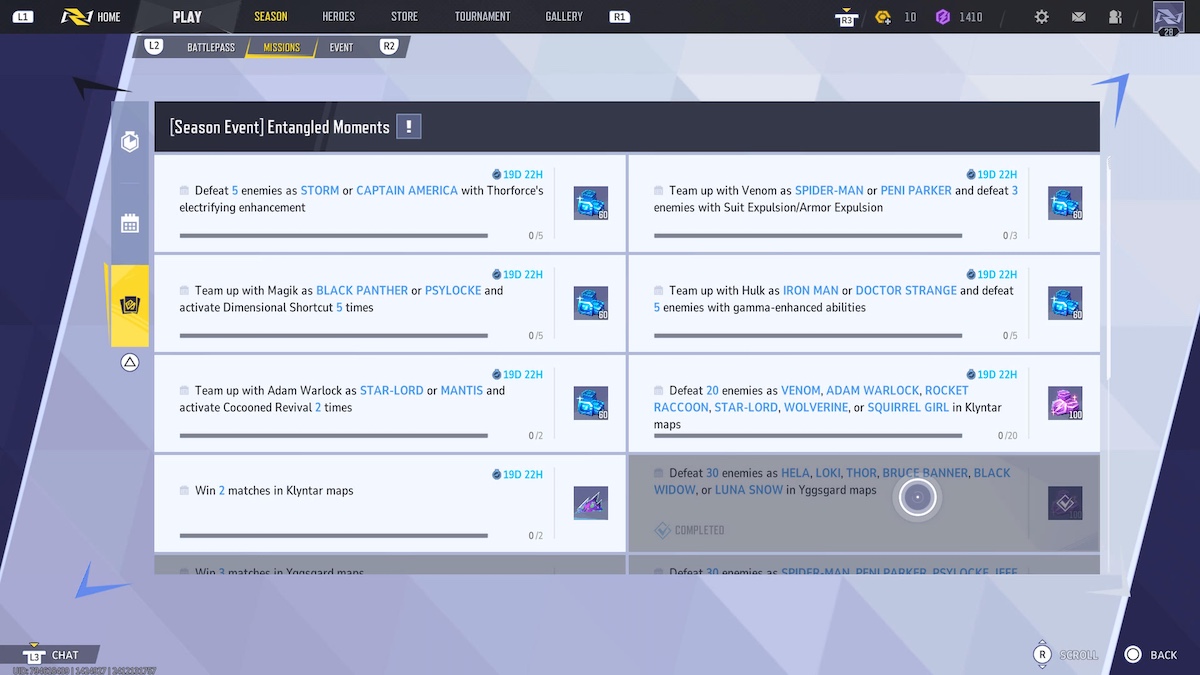Screen dimensions: 1200x675
Task: Open the GALLERY tab
Action: (x=564, y=17)
